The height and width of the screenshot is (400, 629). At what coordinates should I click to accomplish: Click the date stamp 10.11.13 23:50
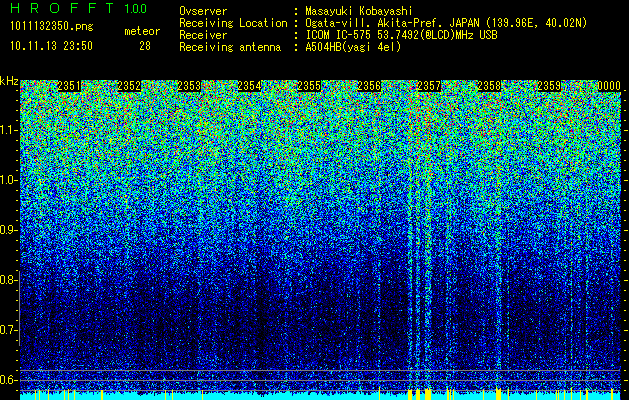click(51, 46)
